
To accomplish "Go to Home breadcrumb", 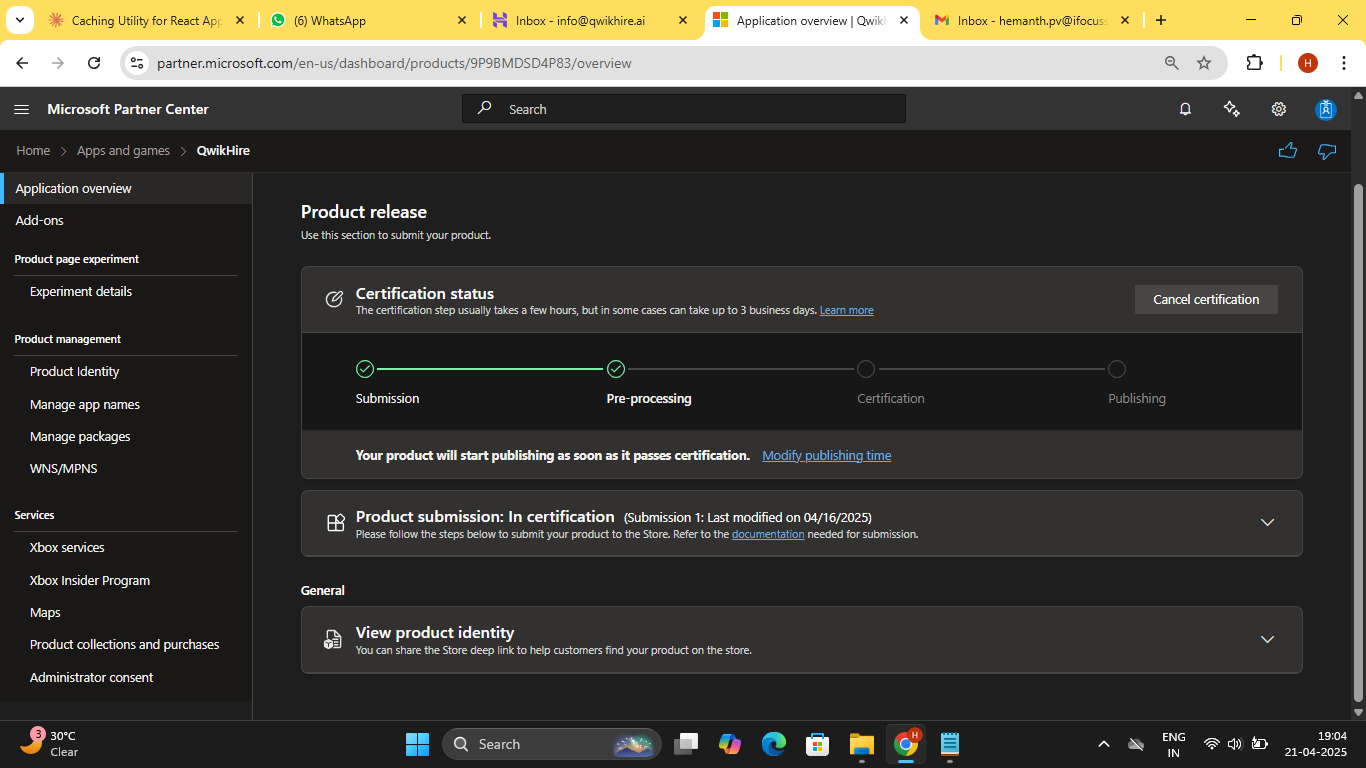I will tap(33, 151).
